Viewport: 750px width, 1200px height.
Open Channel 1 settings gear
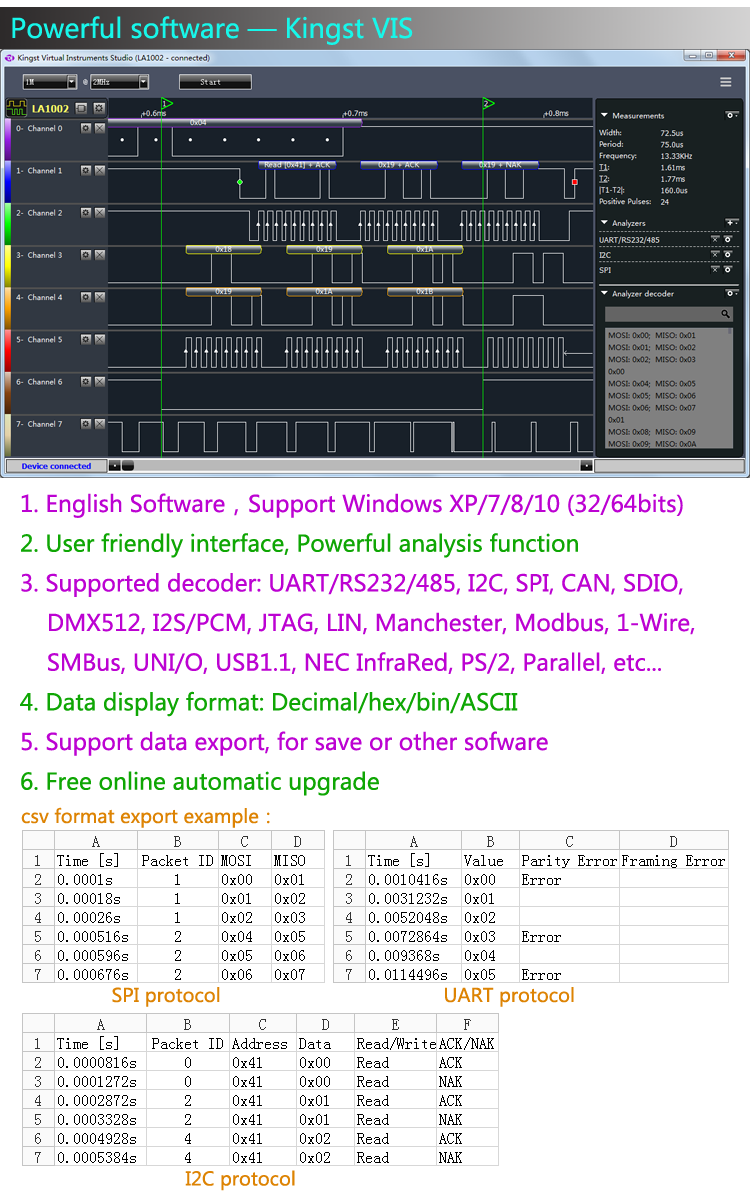[86, 171]
